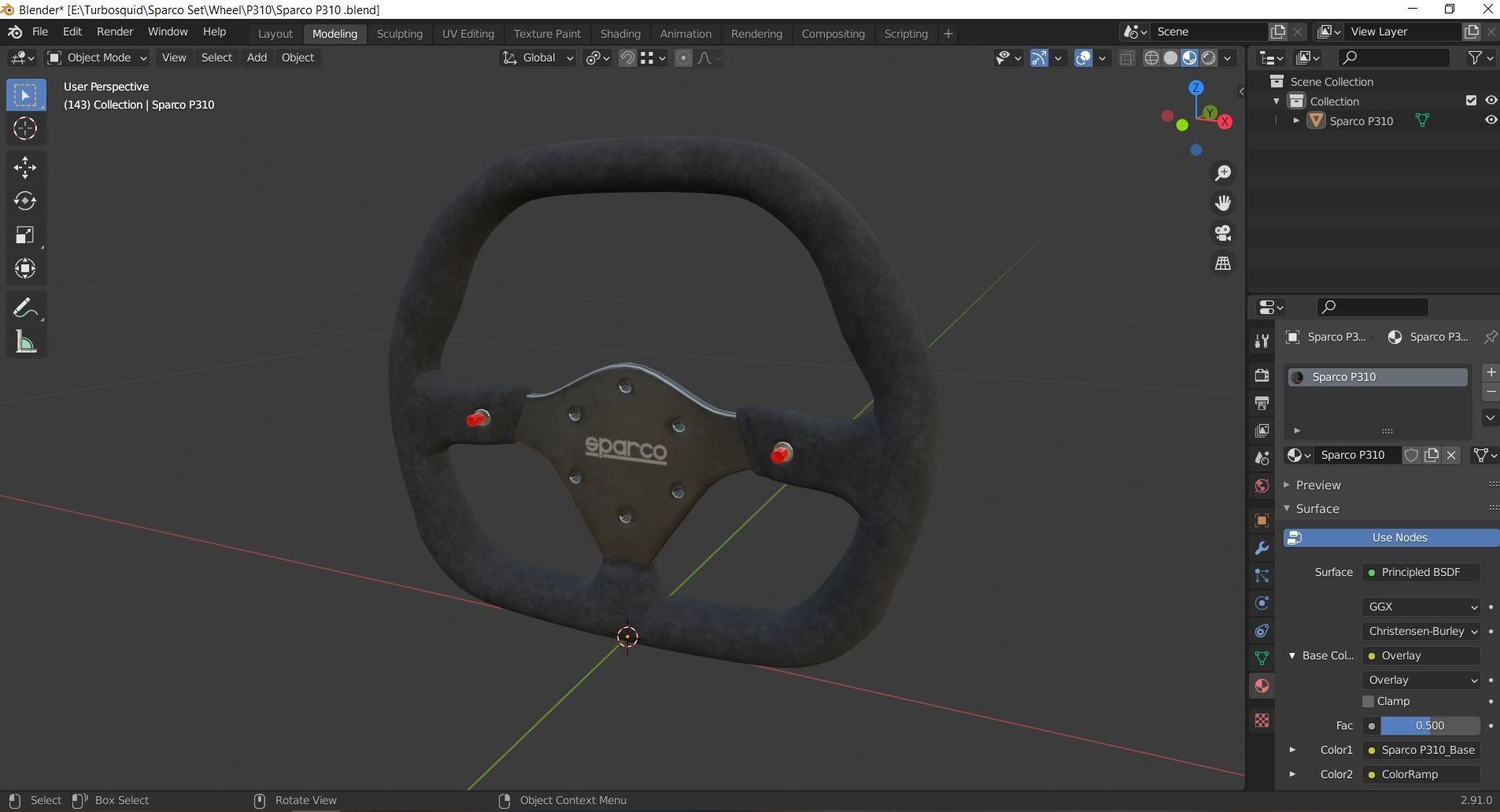Switch to the Shading workspace tab
The image size is (1500, 812).
[x=620, y=34]
